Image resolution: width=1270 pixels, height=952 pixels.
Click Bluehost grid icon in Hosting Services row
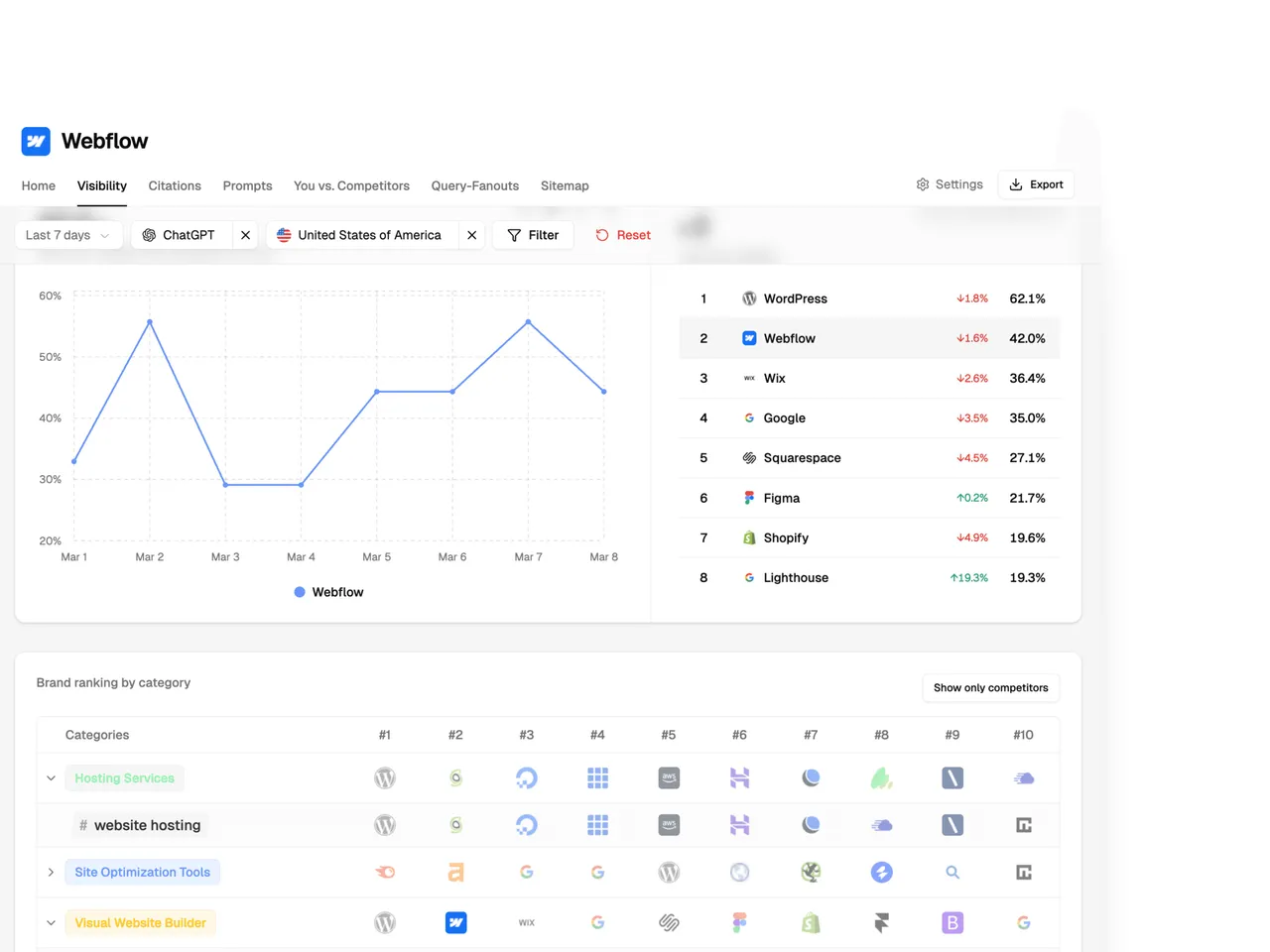[597, 778]
